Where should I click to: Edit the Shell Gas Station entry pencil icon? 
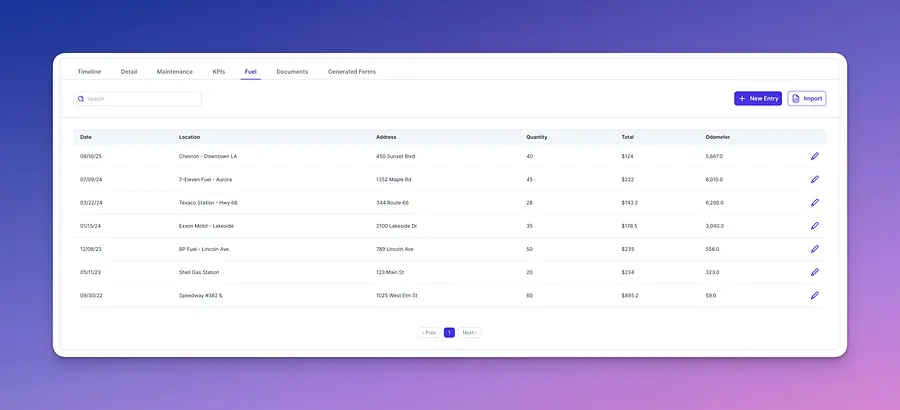[814, 272]
